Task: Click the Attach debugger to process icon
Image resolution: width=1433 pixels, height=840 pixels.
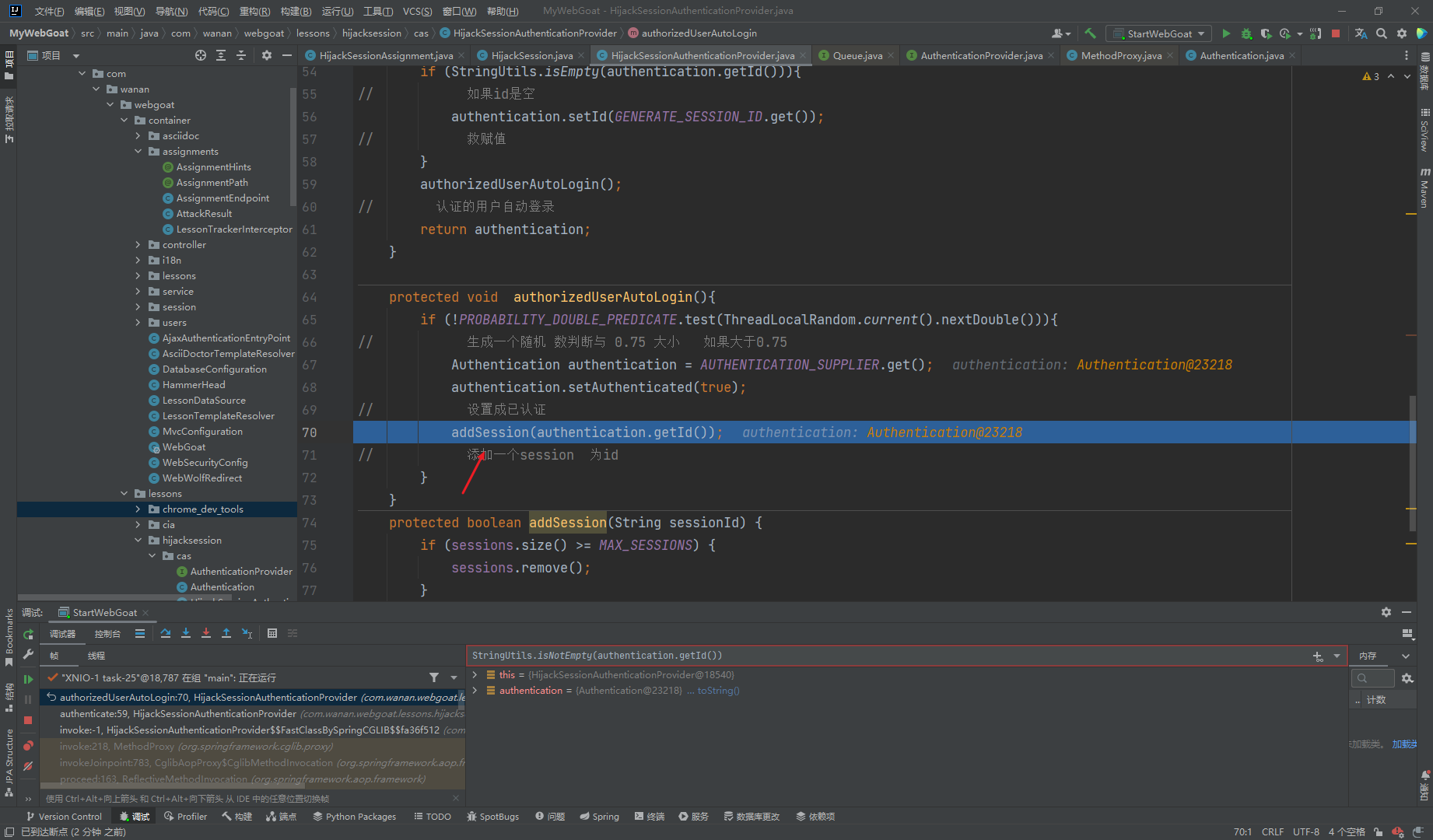Action: tap(1316, 33)
